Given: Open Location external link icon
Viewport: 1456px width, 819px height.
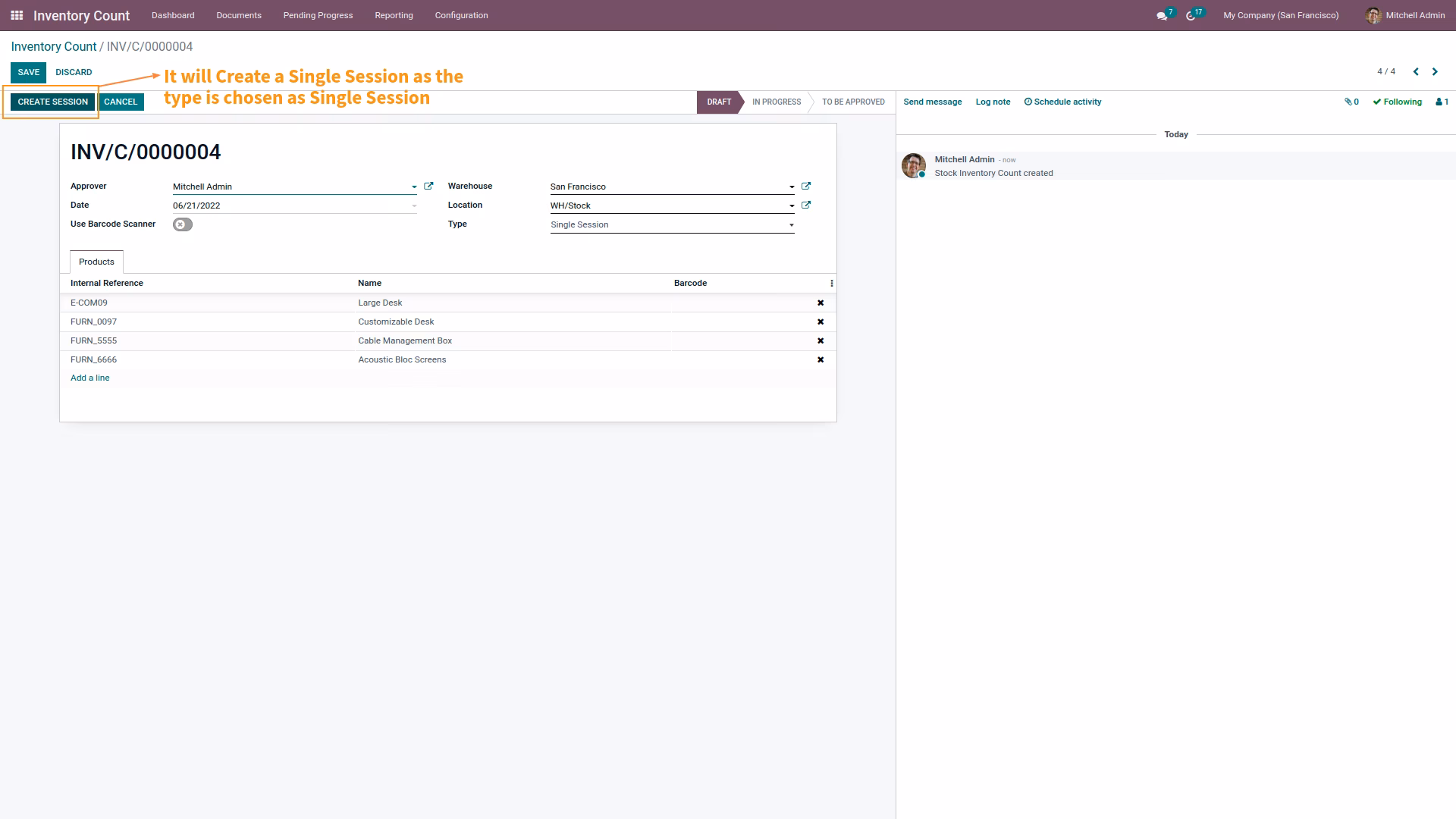Looking at the screenshot, I should coord(806,205).
